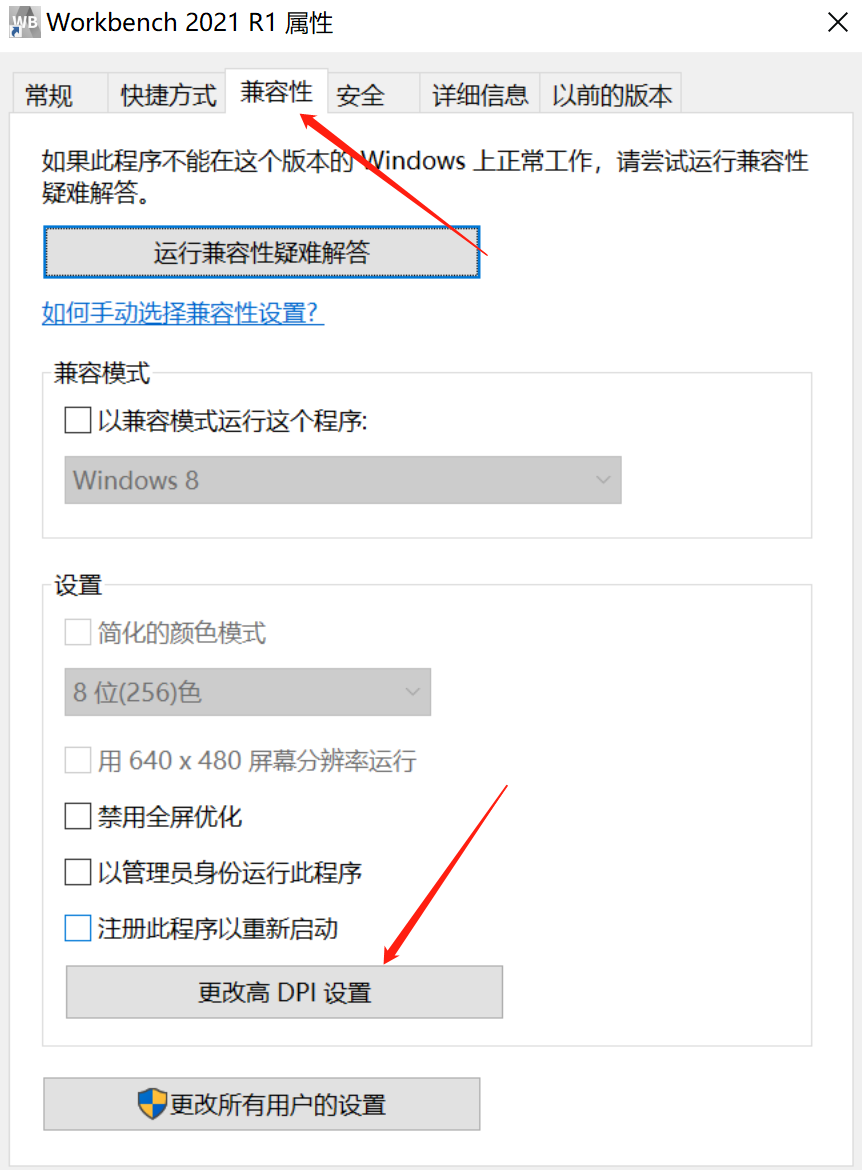Check 简化的颜色模式
This screenshot has height=1170, width=862.
(x=77, y=632)
